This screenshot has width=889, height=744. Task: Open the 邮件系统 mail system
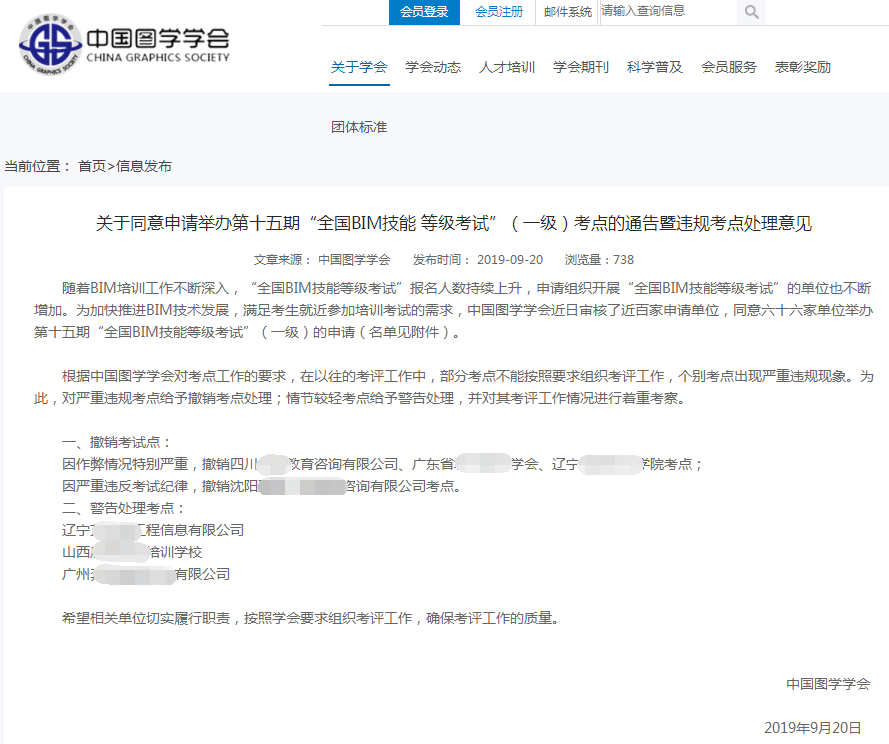[x=567, y=13]
